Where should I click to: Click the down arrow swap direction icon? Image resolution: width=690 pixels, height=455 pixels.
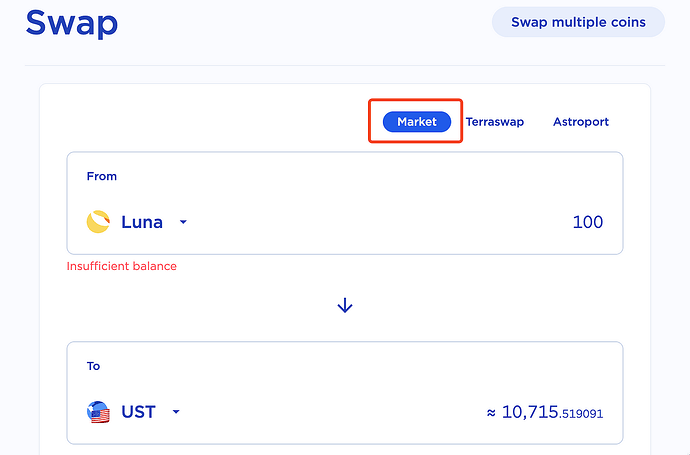pyautogui.click(x=345, y=305)
